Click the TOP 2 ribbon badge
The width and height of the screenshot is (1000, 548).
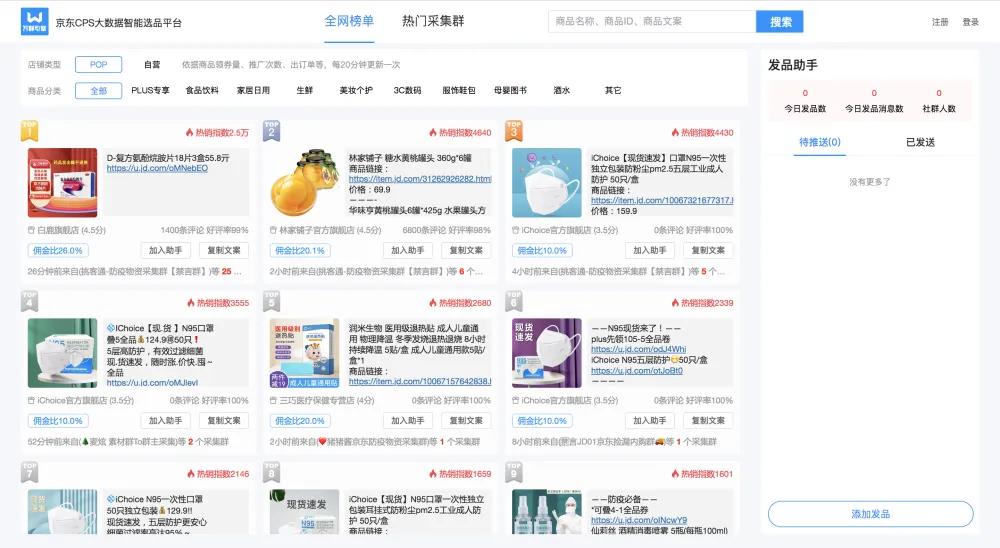272,131
